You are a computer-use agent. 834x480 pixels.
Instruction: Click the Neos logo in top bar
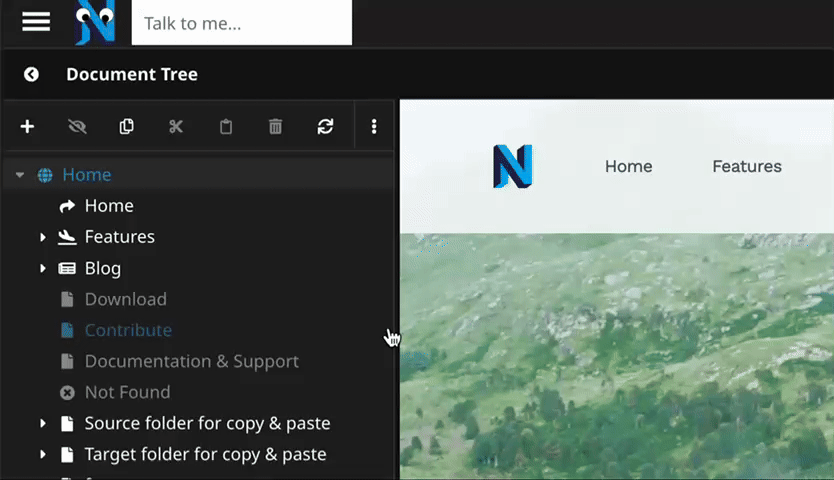95,22
